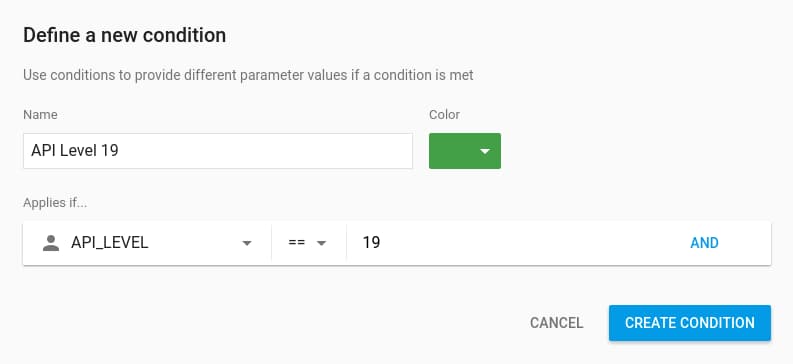793x364 pixels.
Task: Expand the Color picker dropdown
Action: (x=465, y=151)
